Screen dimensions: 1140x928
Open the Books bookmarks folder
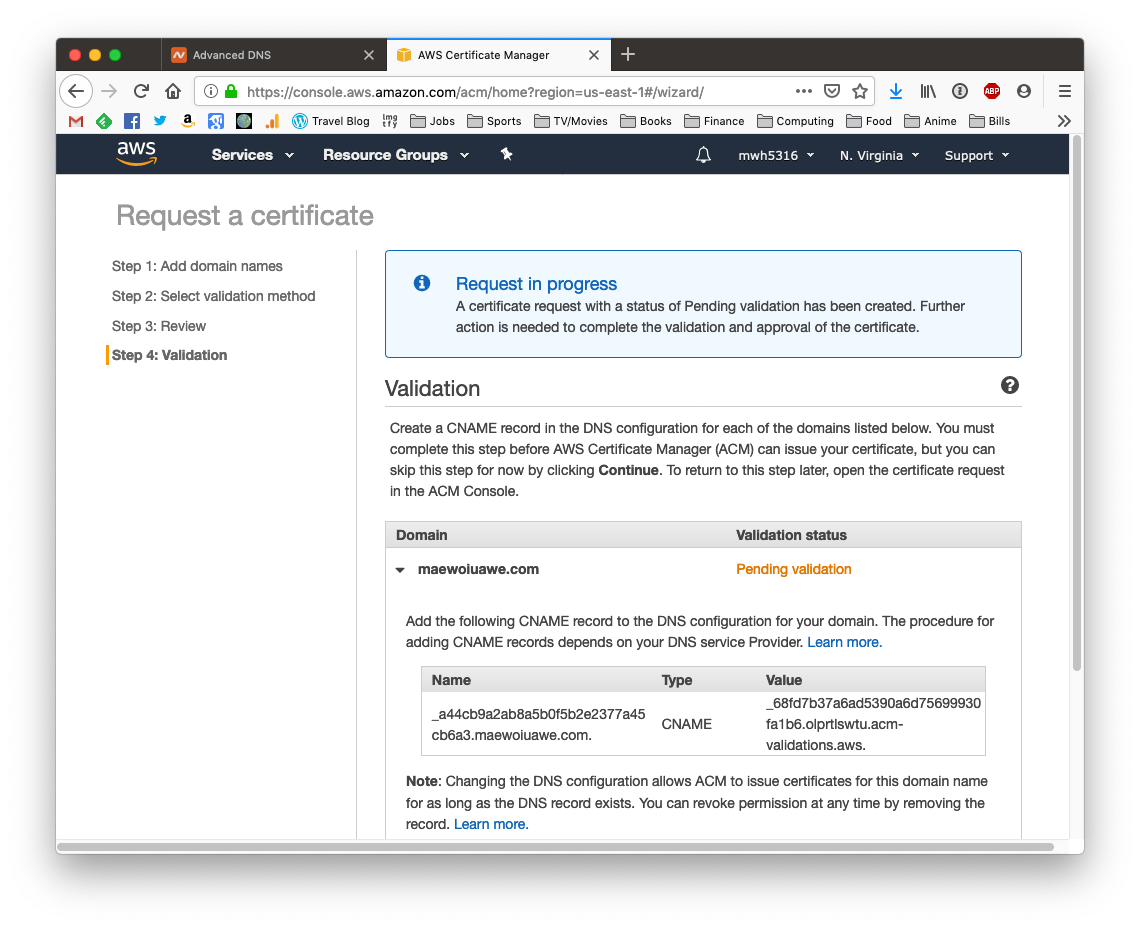tap(646, 121)
